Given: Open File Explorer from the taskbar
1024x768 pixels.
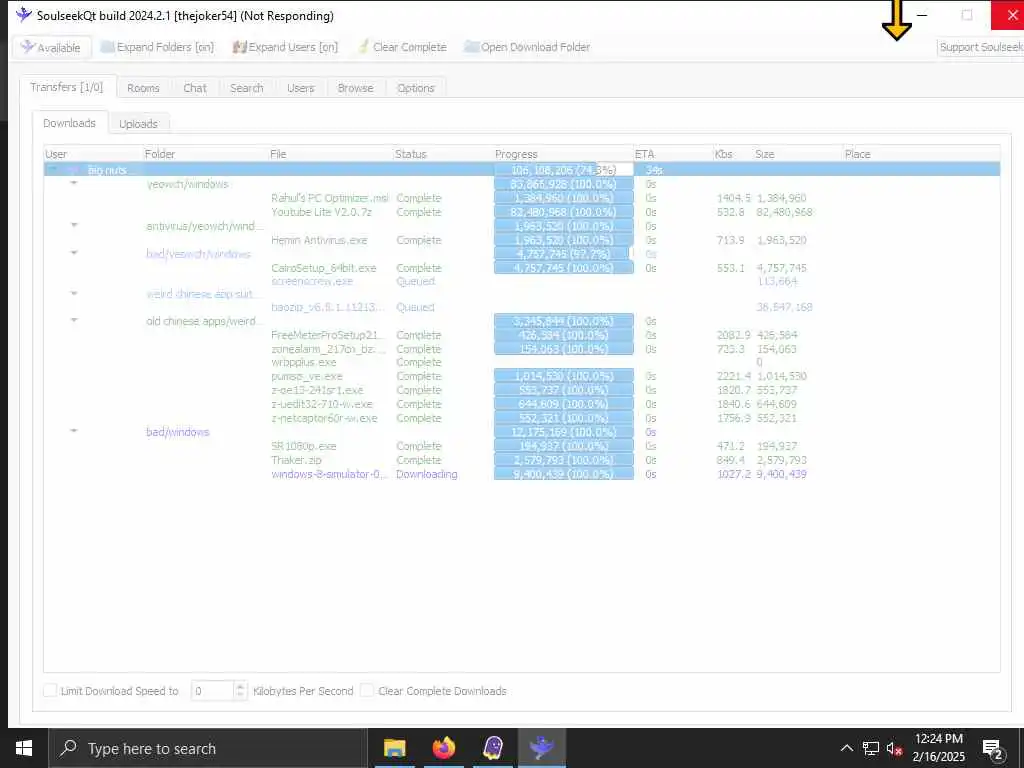Looking at the screenshot, I should (394, 748).
